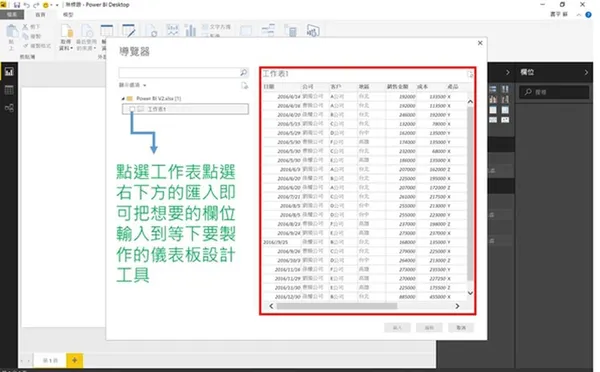
Task: Click the preview scroll right arrow
Action: click(x=457, y=306)
